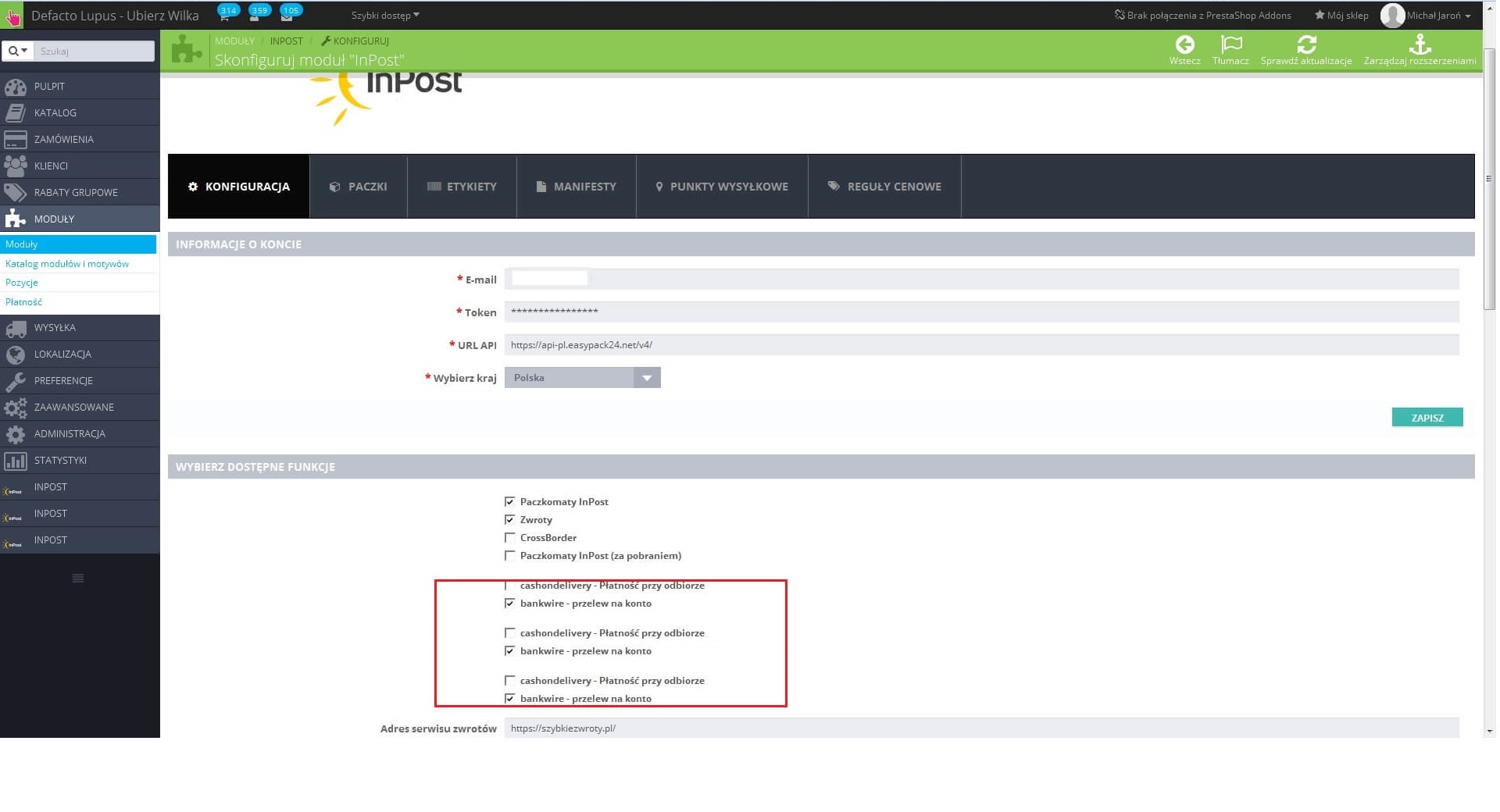Click the green puzzle piece module icon
Image resolution: width=1500 pixels, height=812 pixels.
point(187,49)
